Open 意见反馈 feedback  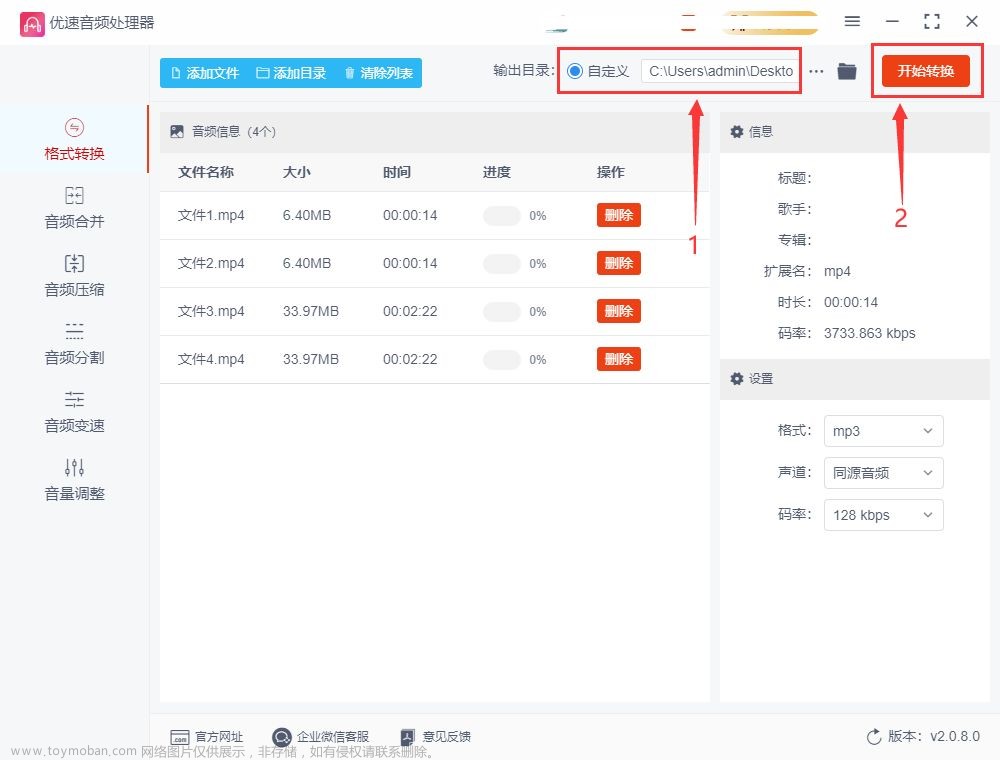(436, 736)
